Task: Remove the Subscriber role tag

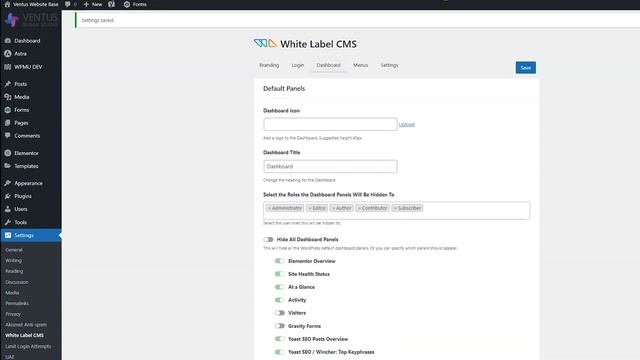Action: [395, 208]
